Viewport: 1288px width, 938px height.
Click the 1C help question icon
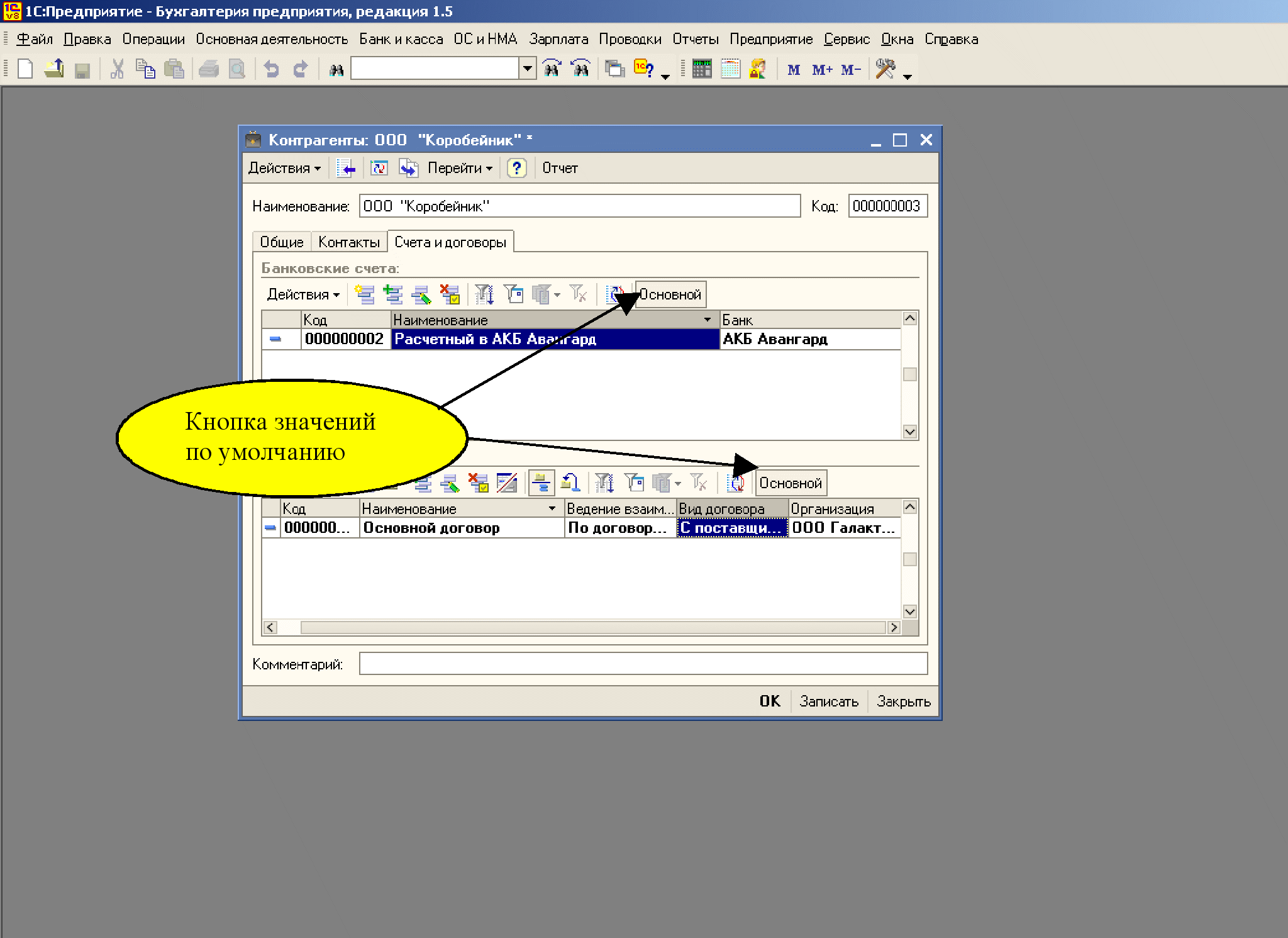[644, 69]
